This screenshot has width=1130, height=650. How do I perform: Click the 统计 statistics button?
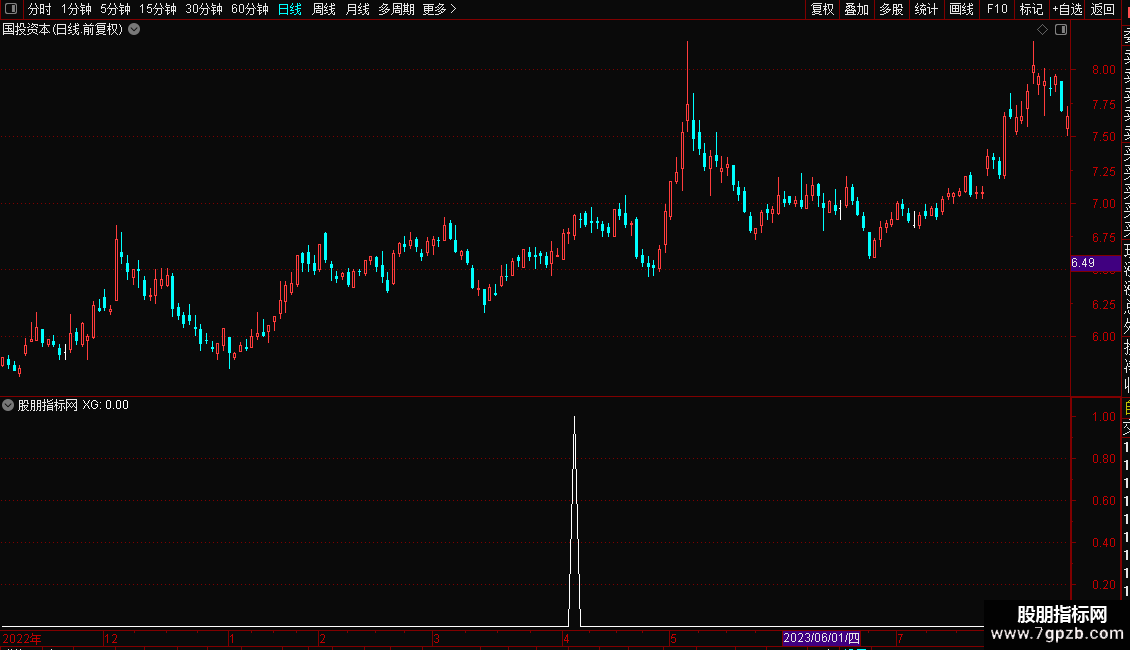pos(926,9)
